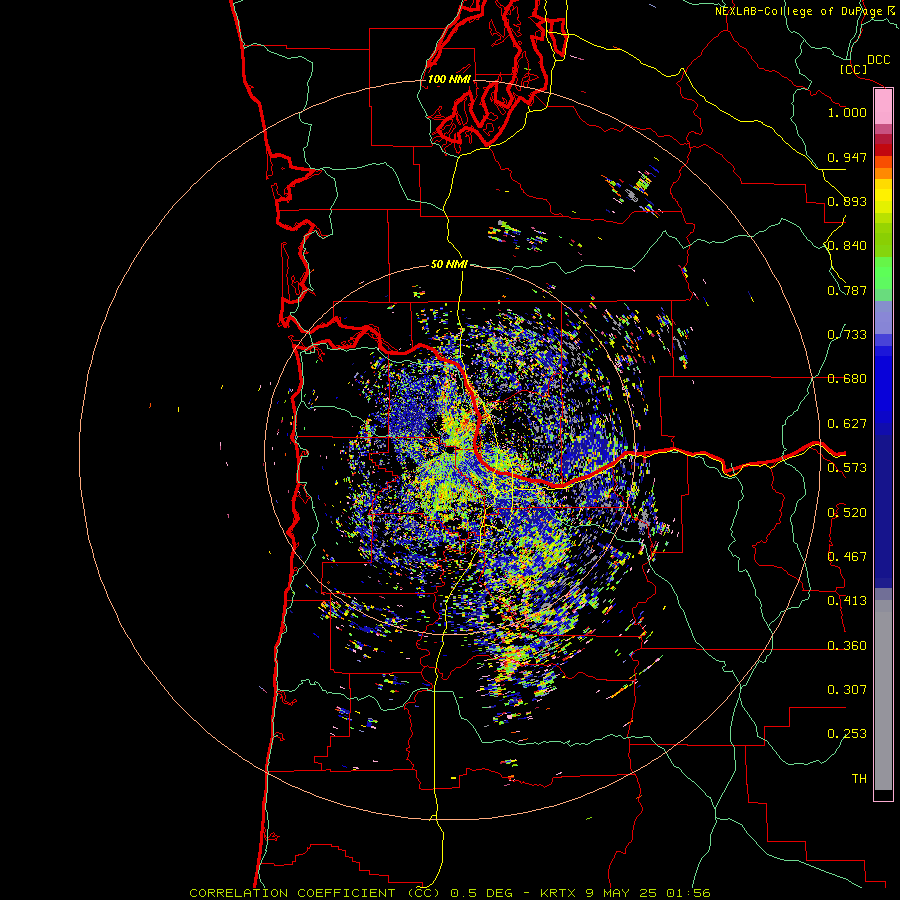Click the pink 1.000 color band
The height and width of the screenshot is (900, 900).
pyautogui.click(x=883, y=107)
